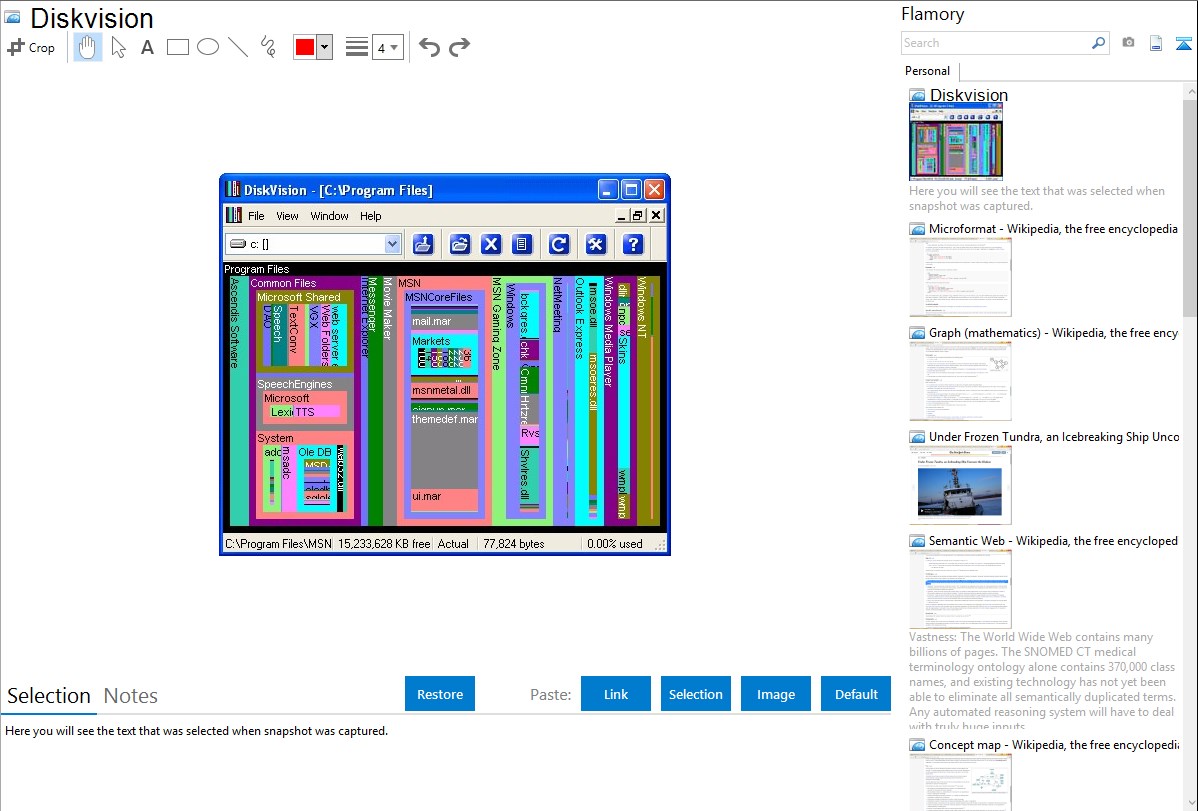Open the Microformat Wikipedia snapshot thumbnail
The width and height of the screenshot is (1198, 811).
click(960, 277)
